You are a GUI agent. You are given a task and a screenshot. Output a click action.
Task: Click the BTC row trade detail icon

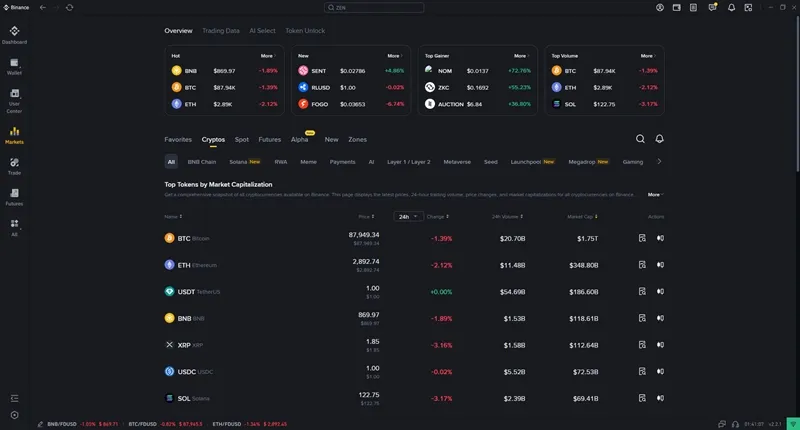(x=642, y=238)
